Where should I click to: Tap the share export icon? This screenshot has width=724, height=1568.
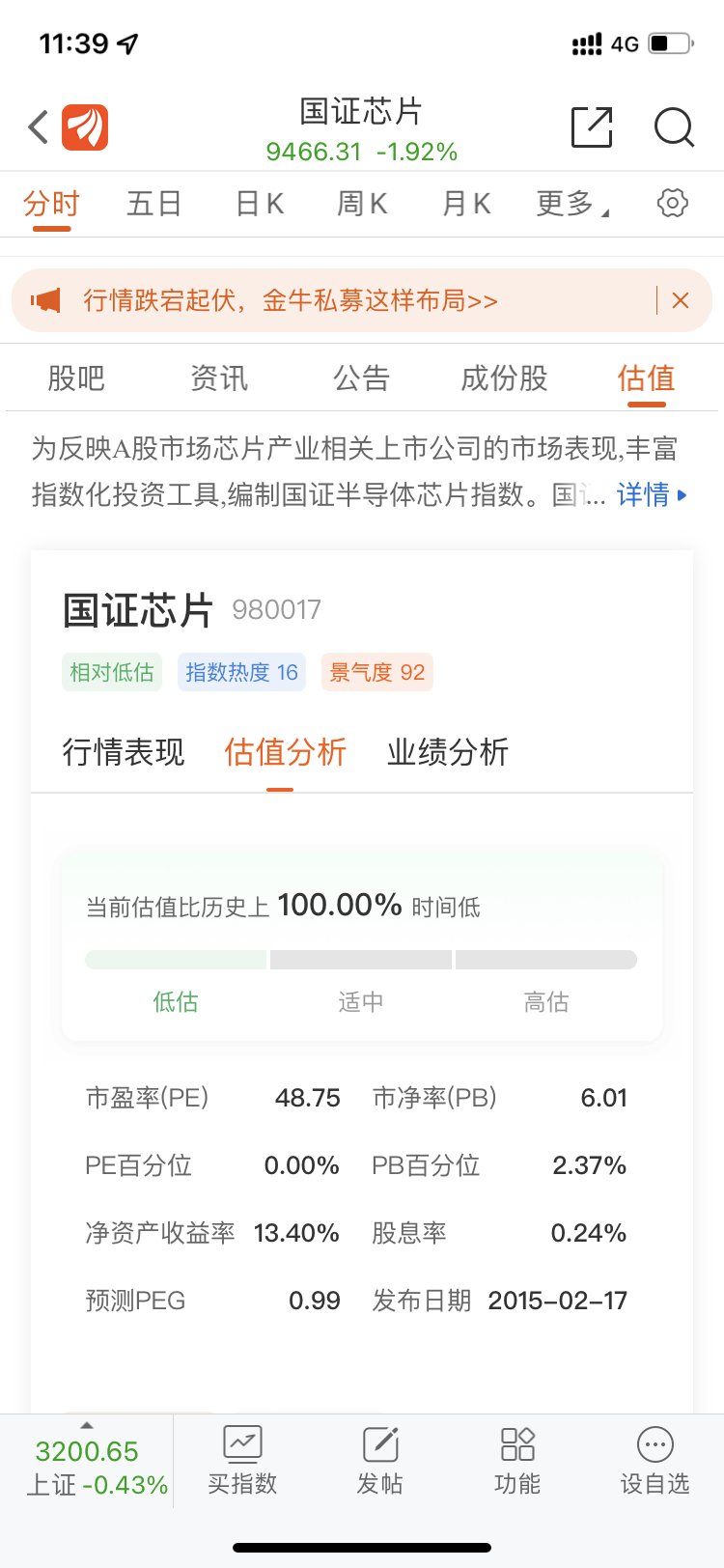coord(592,127)
